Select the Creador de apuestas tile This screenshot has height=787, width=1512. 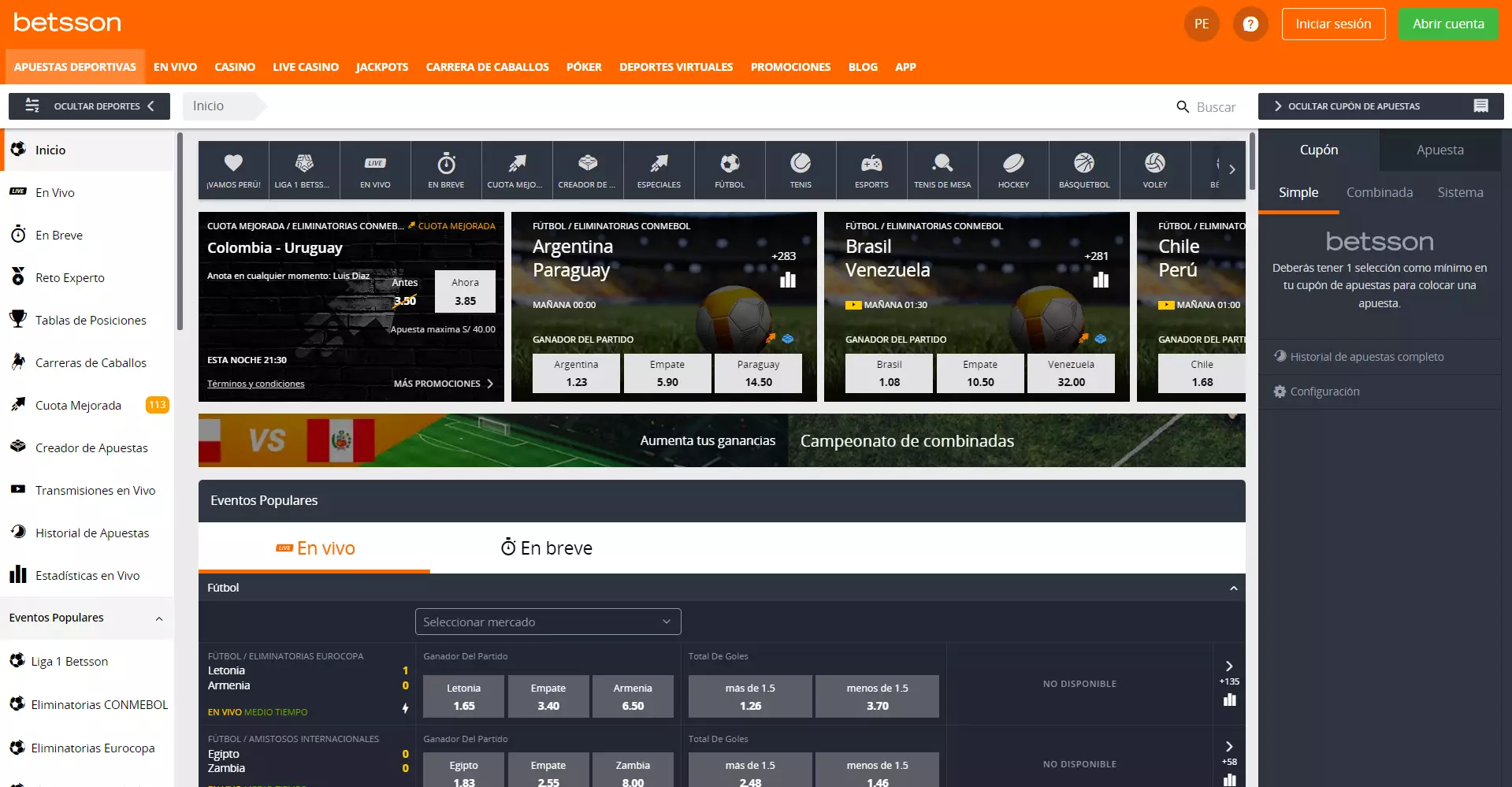[x=588, y=169]
